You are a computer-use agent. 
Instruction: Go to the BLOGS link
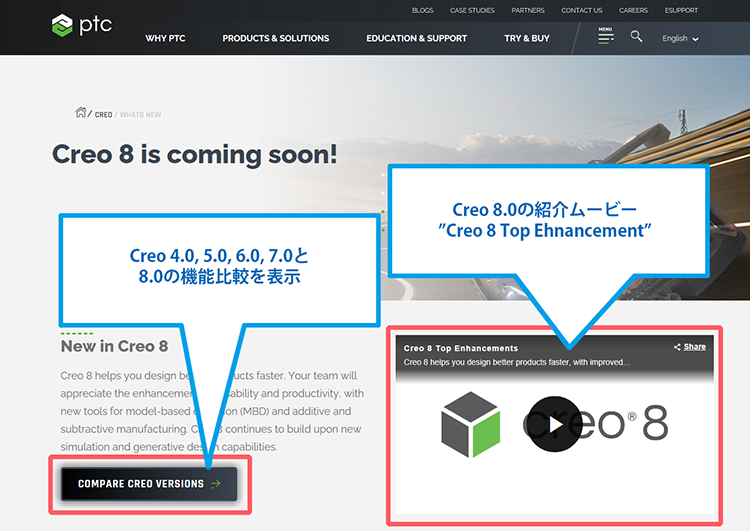point(422,11)
